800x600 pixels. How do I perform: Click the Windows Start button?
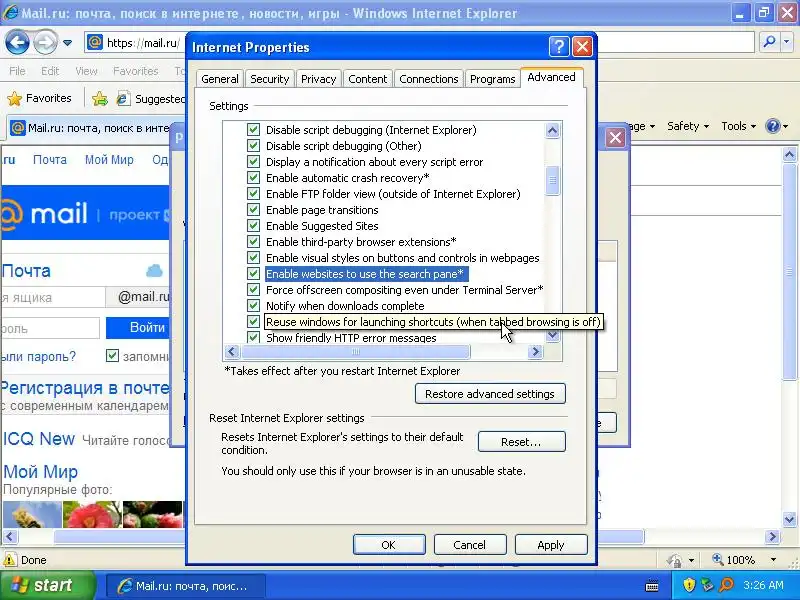[x=47, y=585]
